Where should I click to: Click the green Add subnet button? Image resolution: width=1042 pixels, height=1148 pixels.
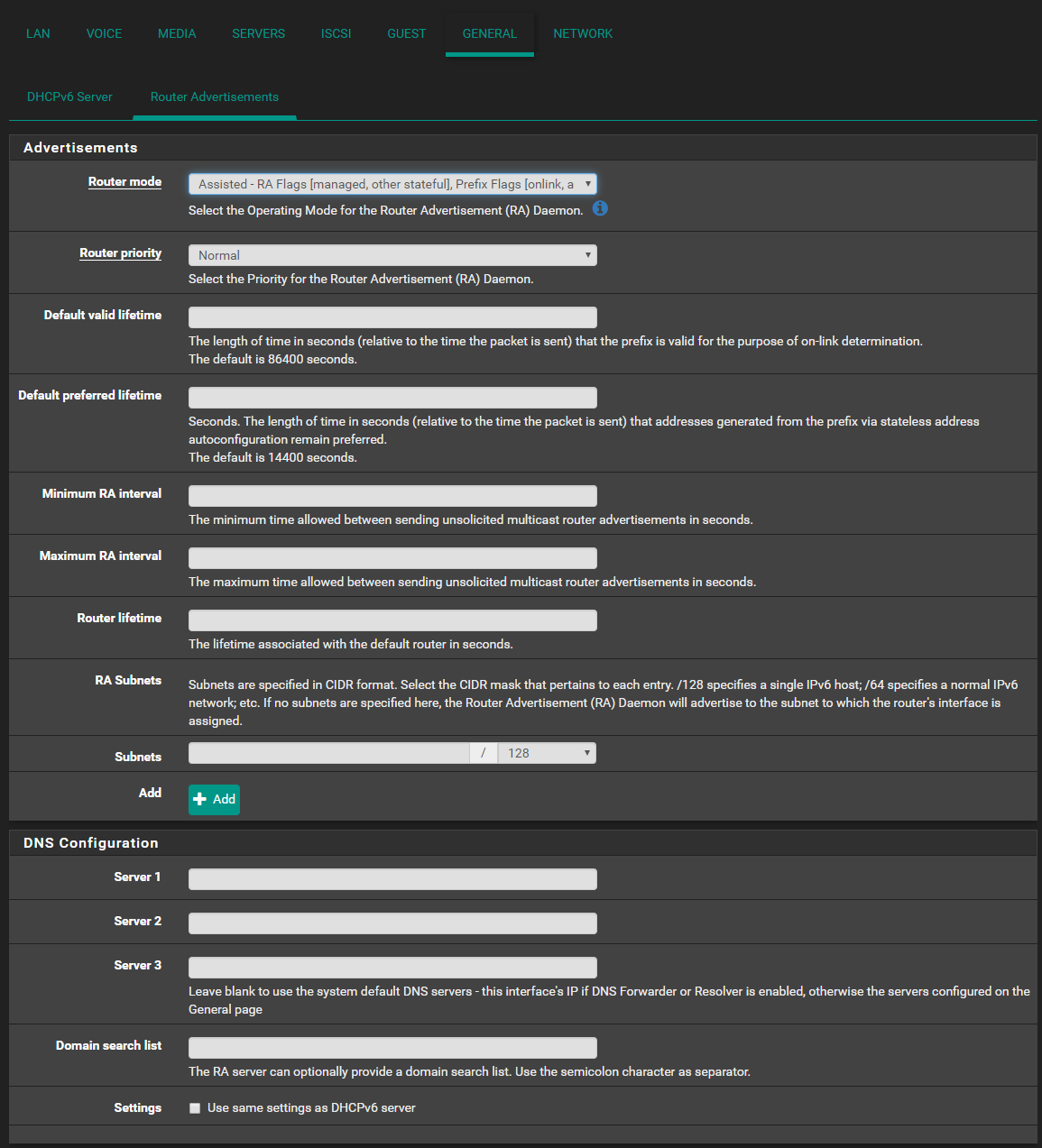[x=214, y=799]
